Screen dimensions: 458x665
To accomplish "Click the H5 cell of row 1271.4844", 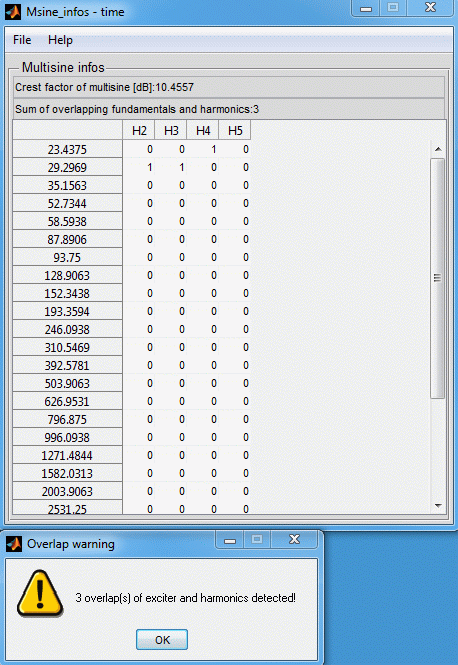I will pyautogui.click(x=235, y=455).
